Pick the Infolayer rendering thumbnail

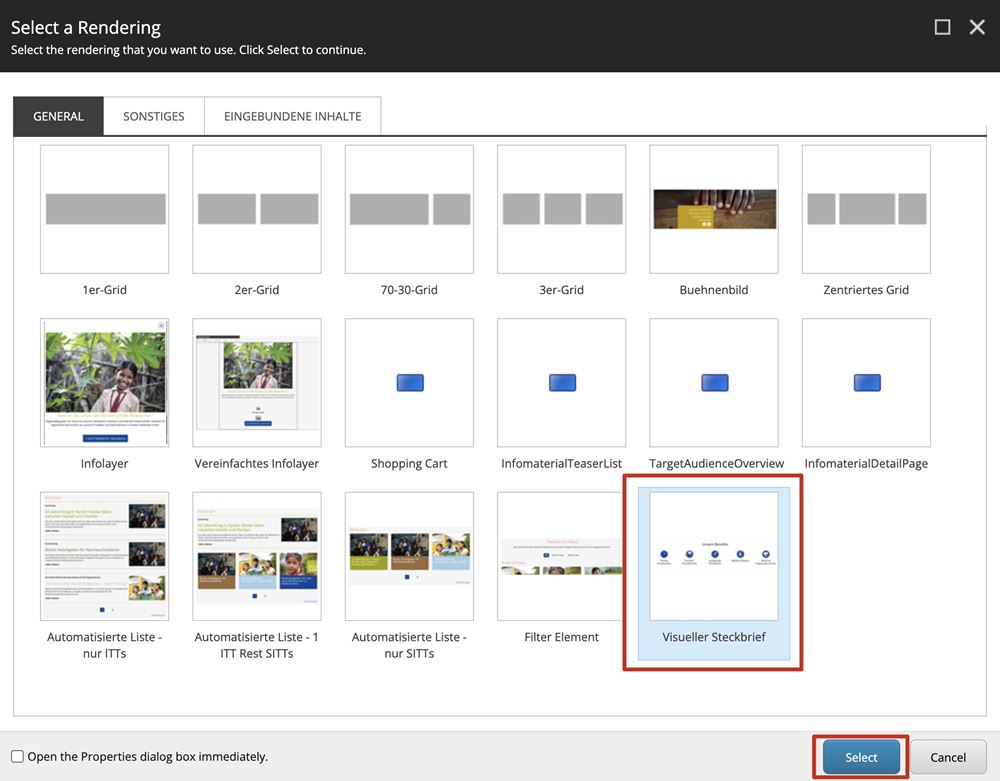[x=105, y=383]
